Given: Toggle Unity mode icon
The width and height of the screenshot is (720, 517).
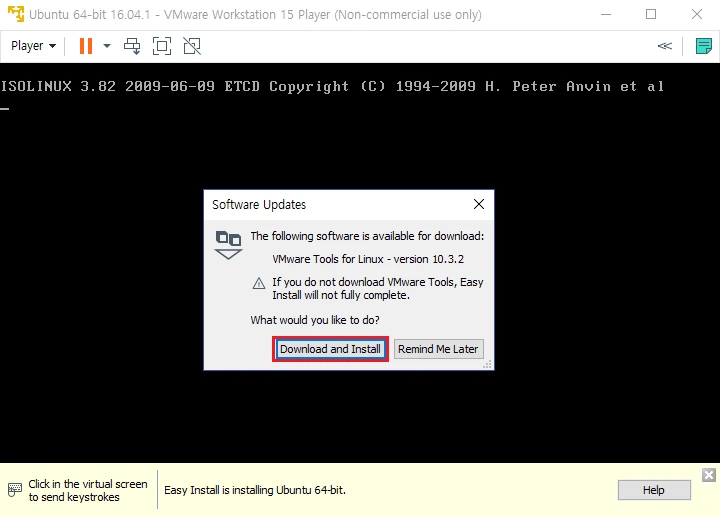Looking at the screenshot, I should 192,46.
